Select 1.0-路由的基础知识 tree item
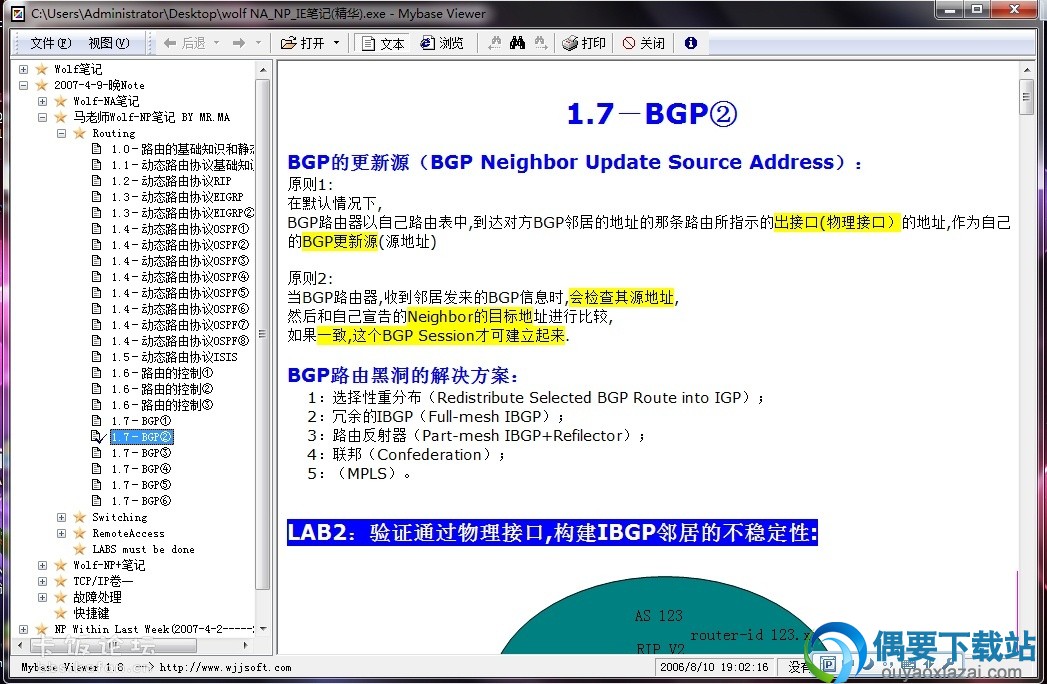The image size is (1047, 684). point(182,150)
